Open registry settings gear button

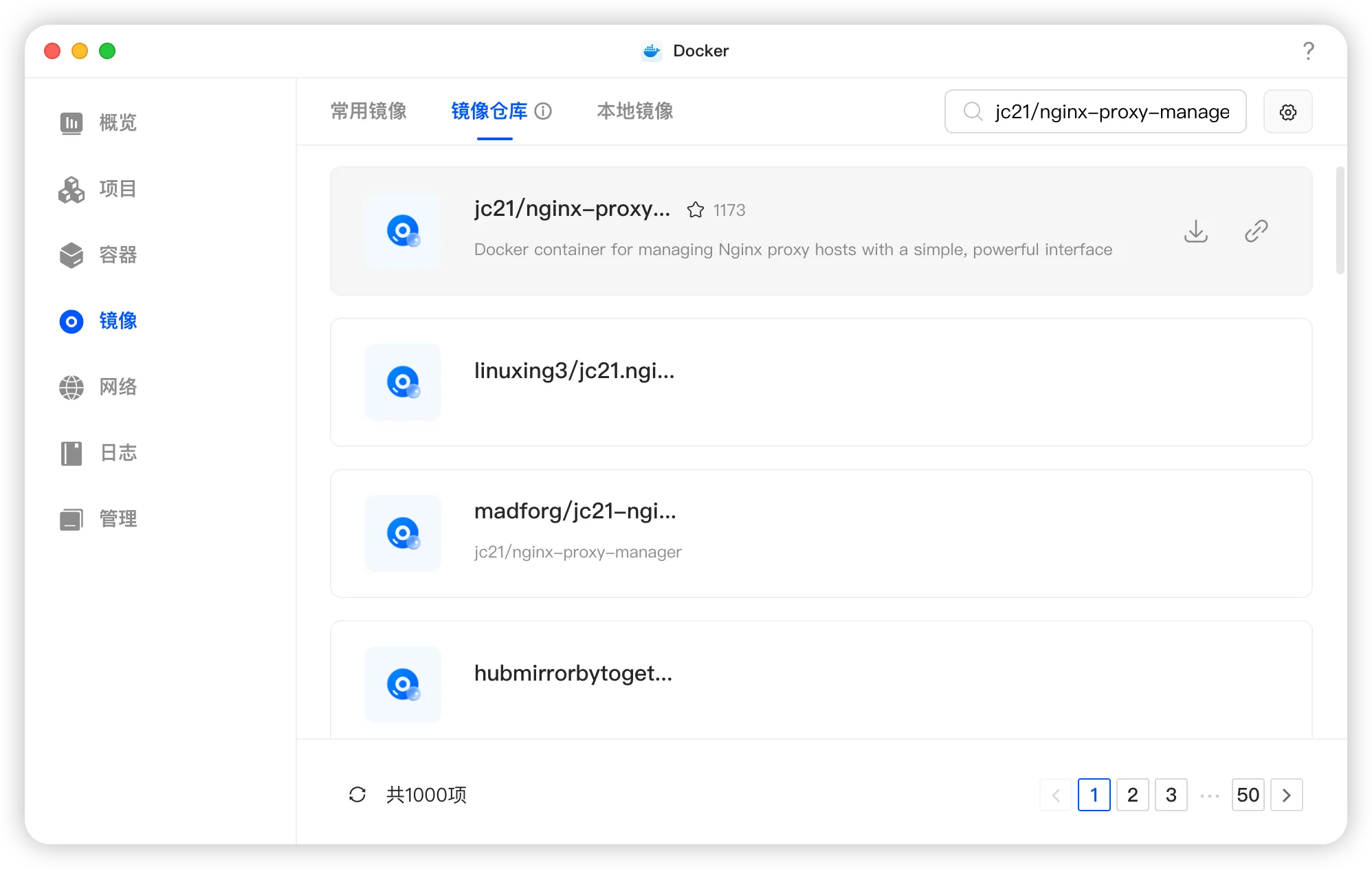1288,111
